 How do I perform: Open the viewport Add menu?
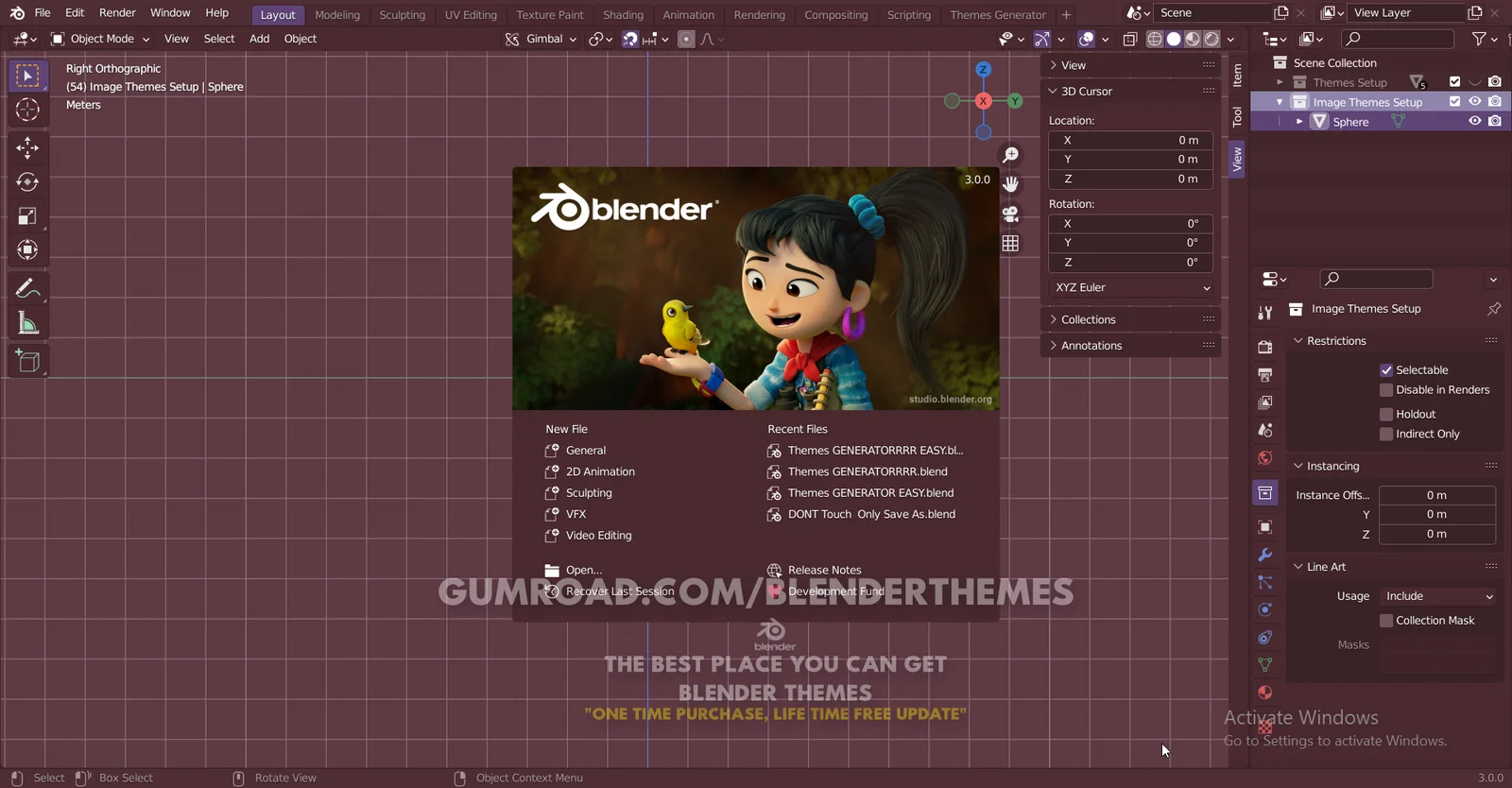pos(260,39)
